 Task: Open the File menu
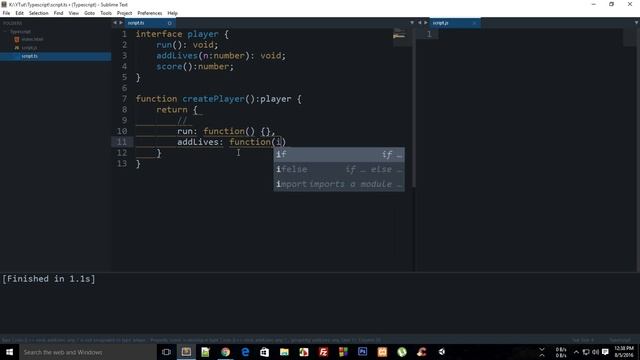[x=6, y=13]
